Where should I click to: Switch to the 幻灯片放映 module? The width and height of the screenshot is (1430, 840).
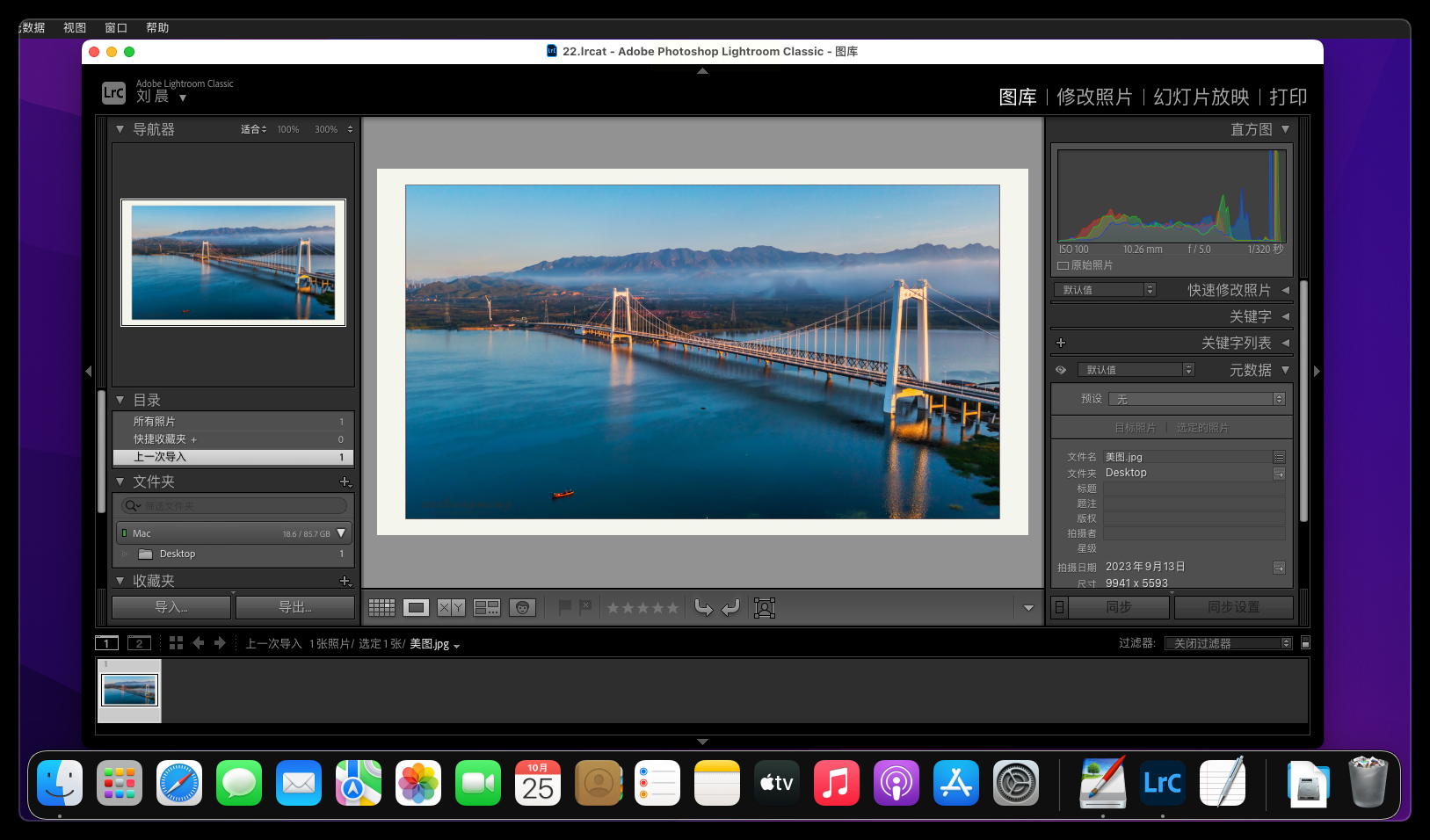1201,97
